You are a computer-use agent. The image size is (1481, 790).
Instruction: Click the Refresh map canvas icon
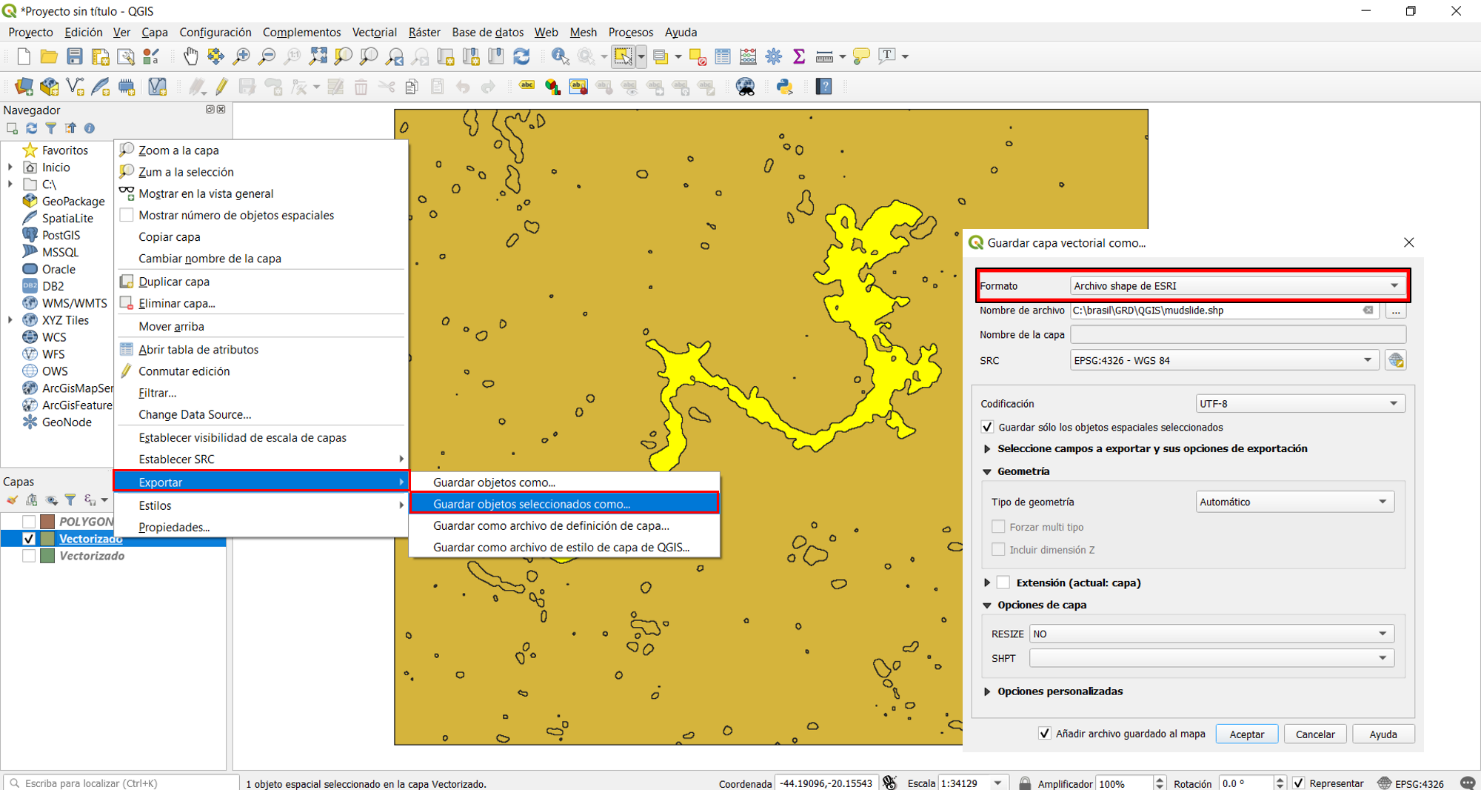521,56
